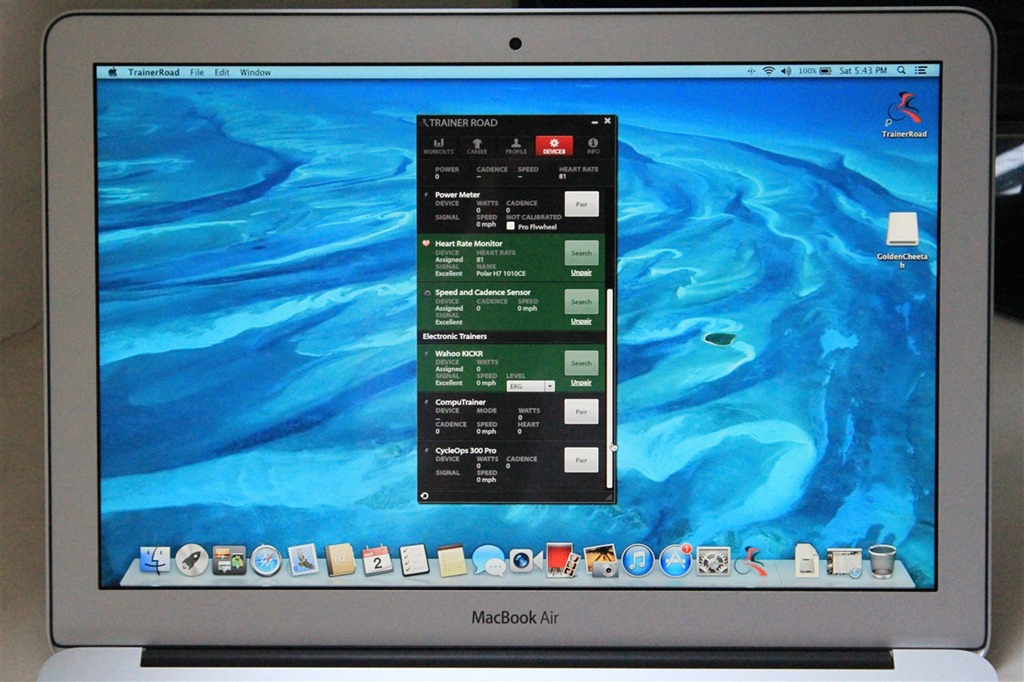Click the Electronic Trainers section header
The height and width of the screenshot is (682, 1024).
[455, 336]
